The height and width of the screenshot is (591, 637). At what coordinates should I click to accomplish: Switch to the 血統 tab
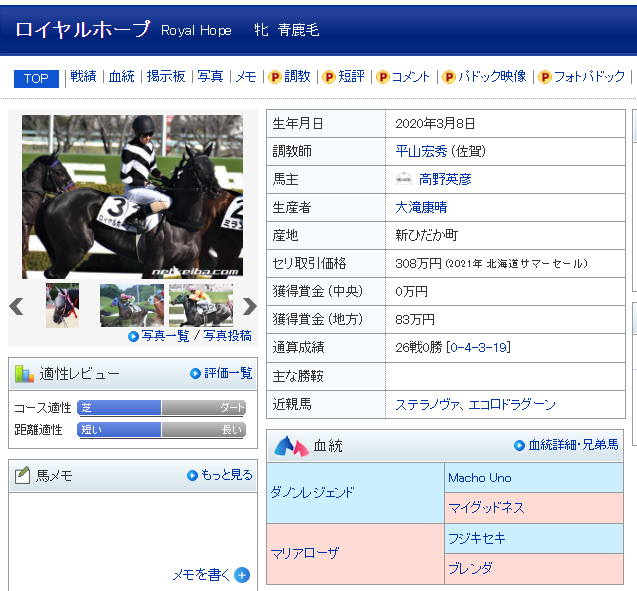pos(121,77)
